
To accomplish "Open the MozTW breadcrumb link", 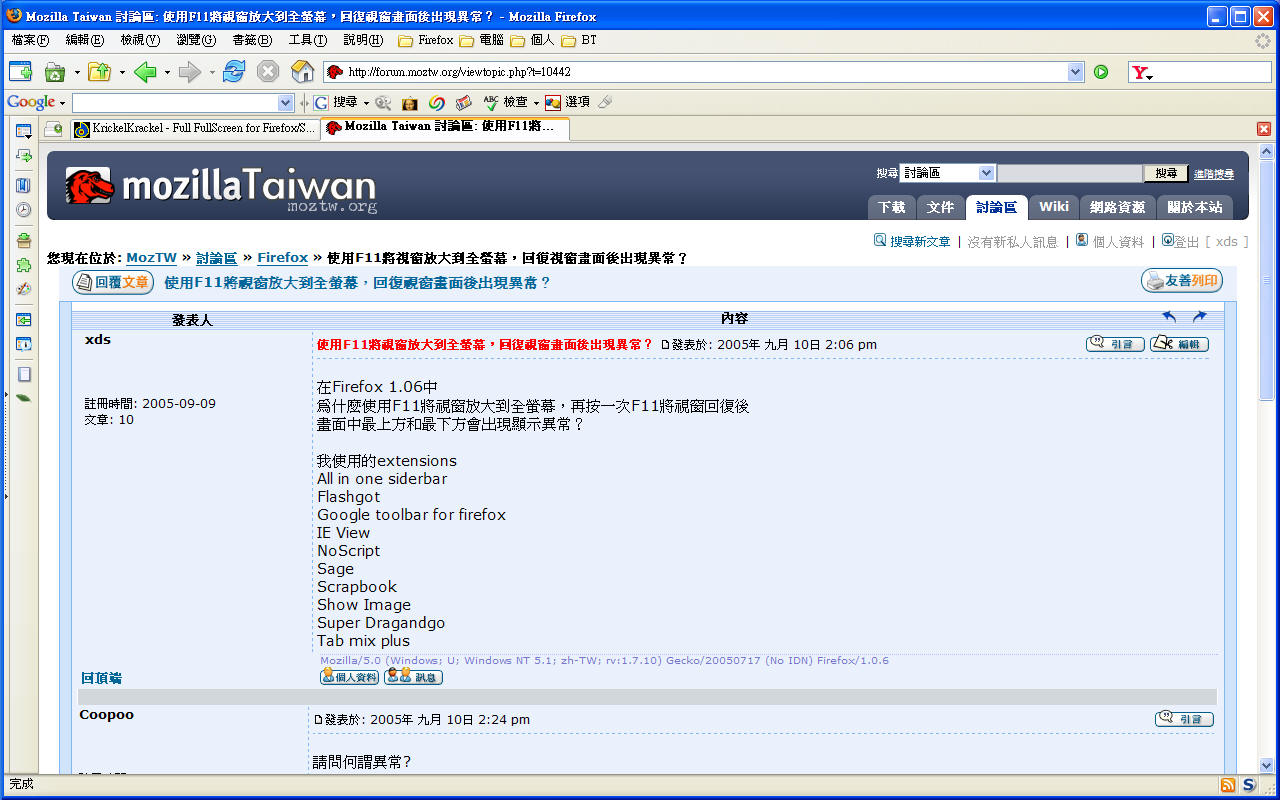I will tap(151, 258).
